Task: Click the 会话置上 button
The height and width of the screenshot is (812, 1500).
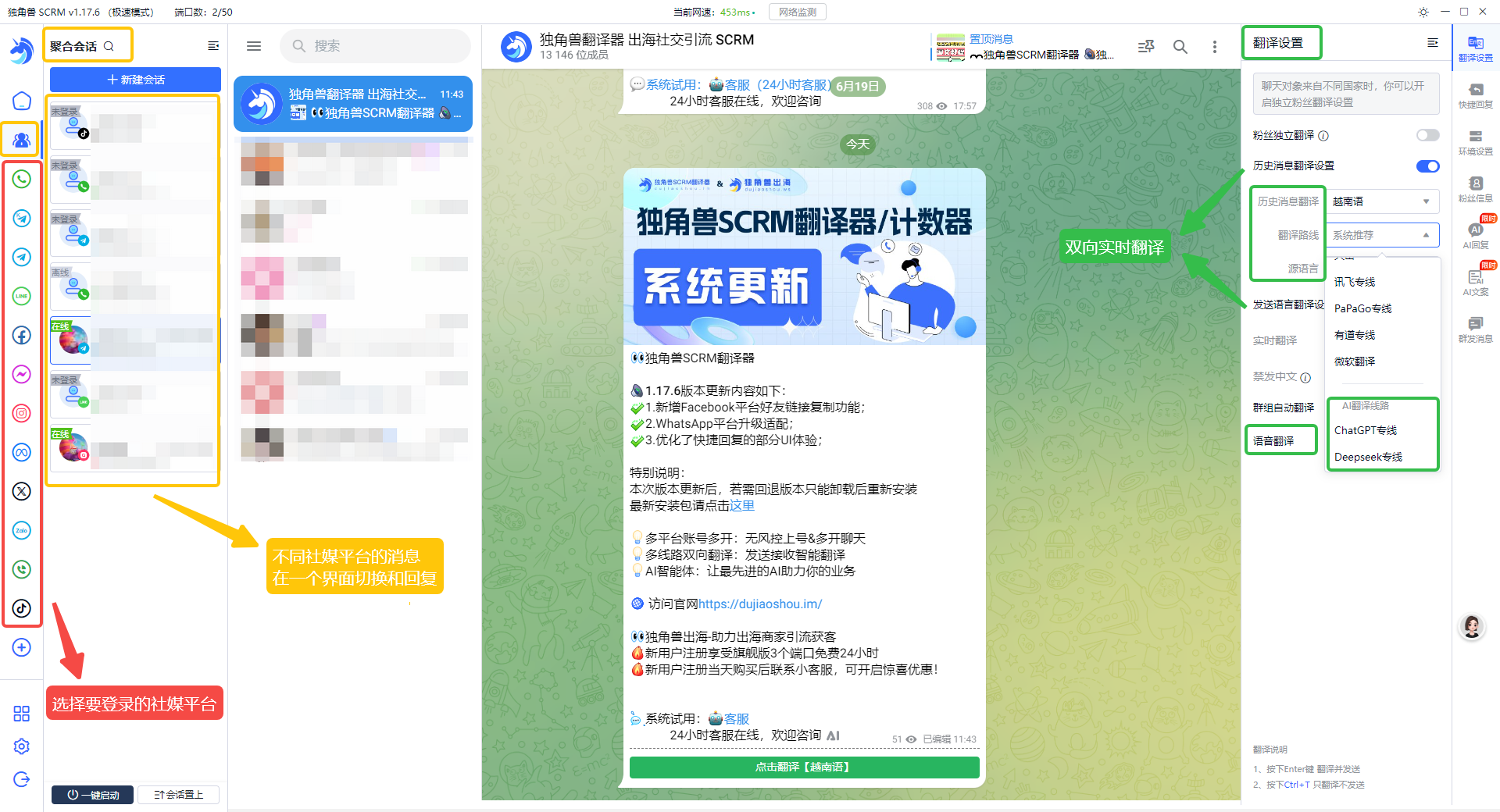Action: click(178, 795)
